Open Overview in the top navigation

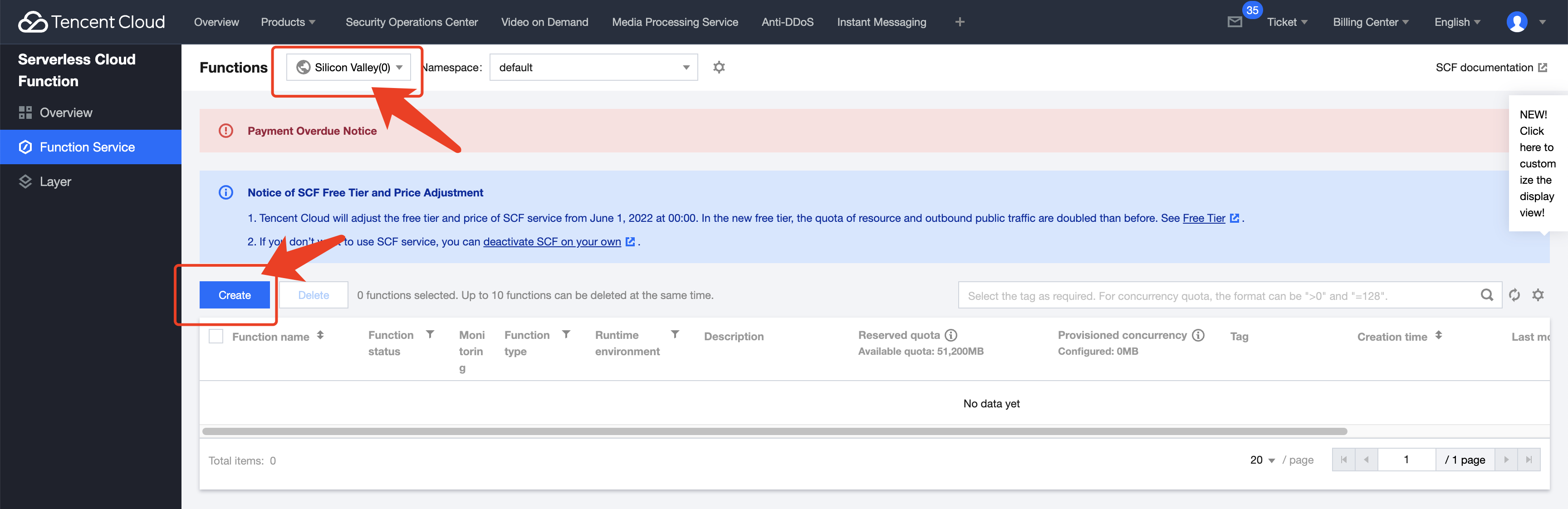[216, 22]
